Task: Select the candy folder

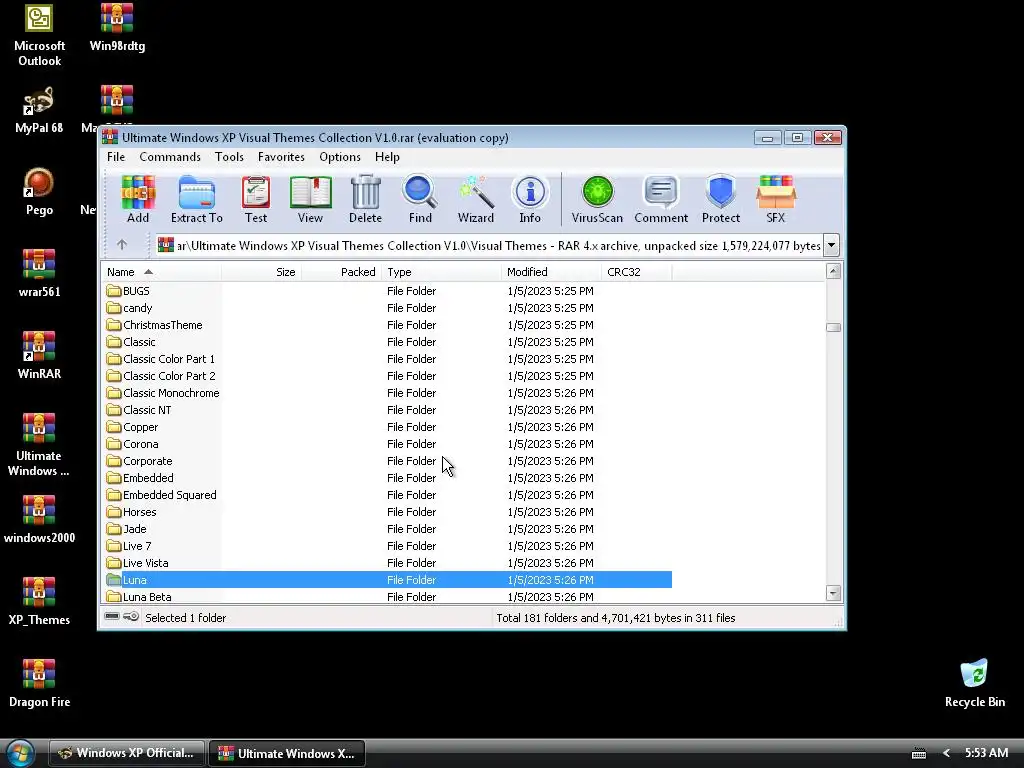Action: pyautogui.click(x=129, y=308)
